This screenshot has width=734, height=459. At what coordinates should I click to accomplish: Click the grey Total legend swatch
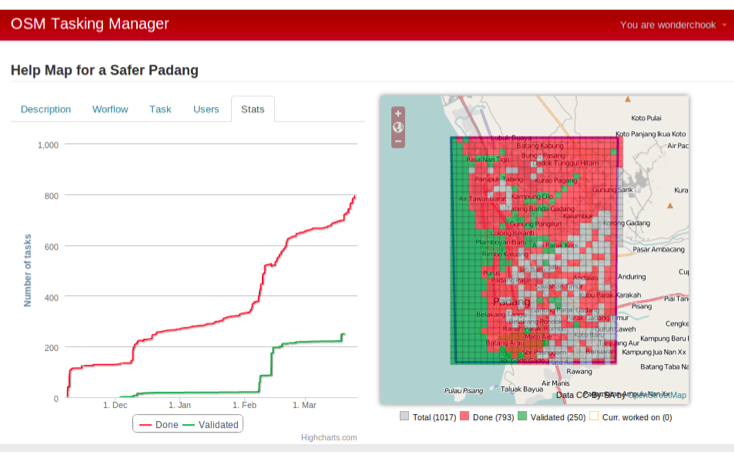pyautogui.click(x=404, y=416)
